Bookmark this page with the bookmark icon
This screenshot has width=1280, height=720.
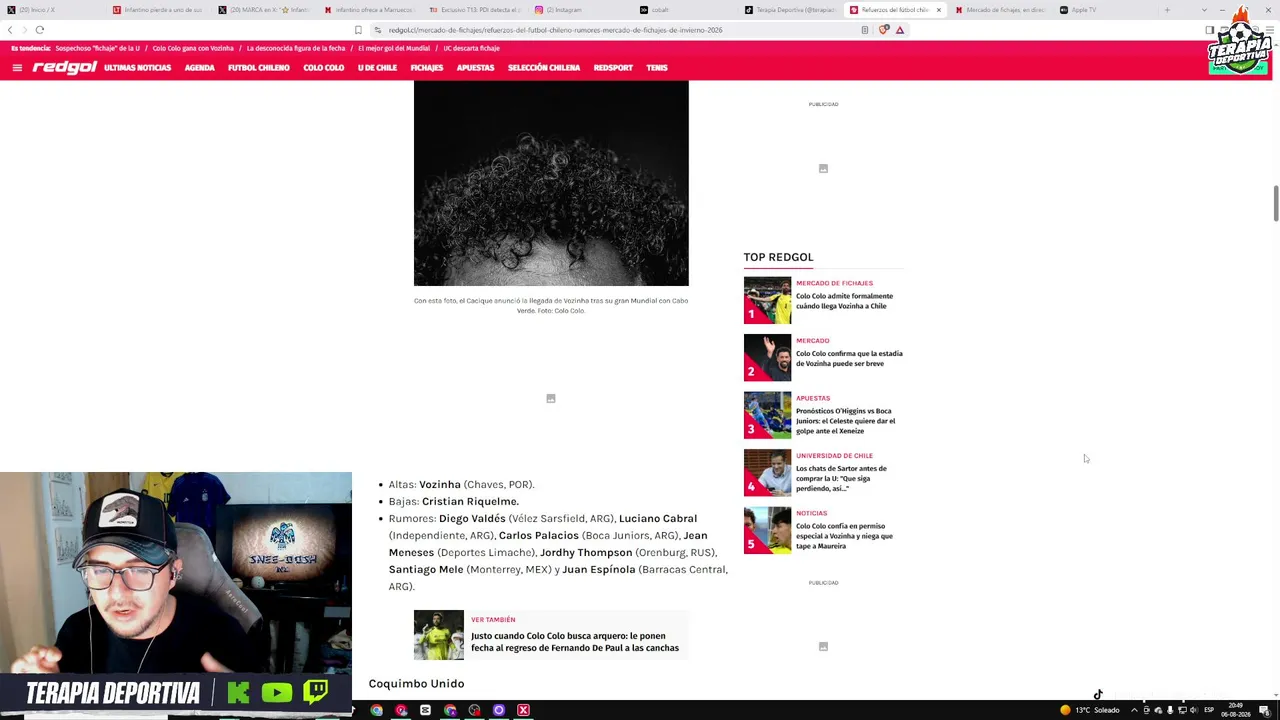coord(358,30)
